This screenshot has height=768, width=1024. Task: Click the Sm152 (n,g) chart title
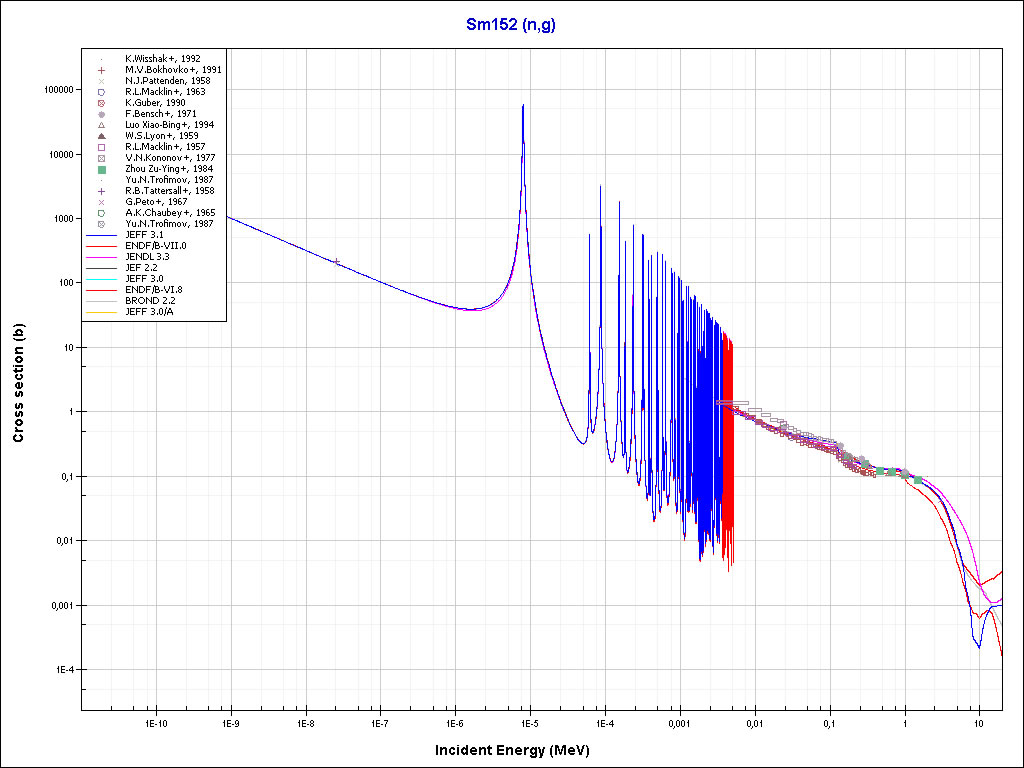click(511, 25)
